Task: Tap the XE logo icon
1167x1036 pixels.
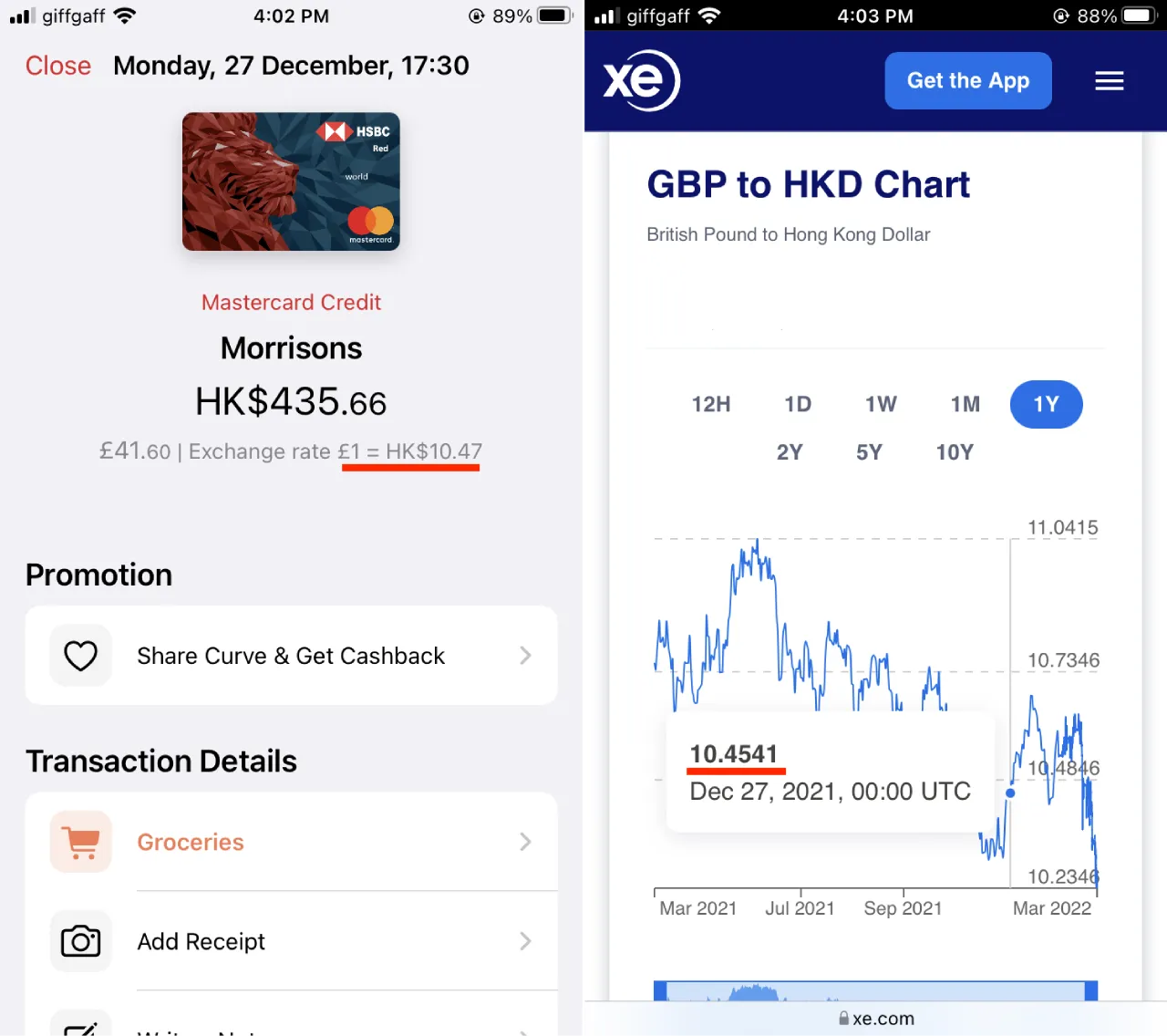Action: tap(641, 80)
